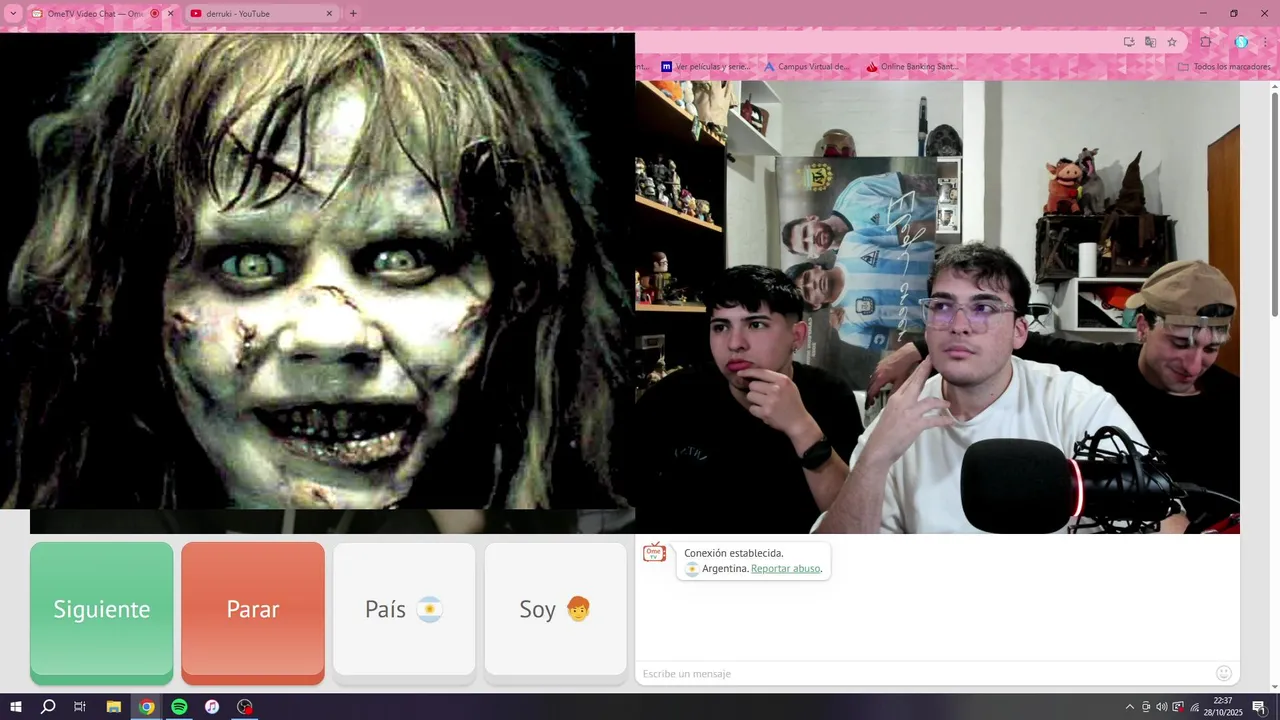Click the recording app taskbar icon
1280x720 pixels.
click(x=245, y=707)
